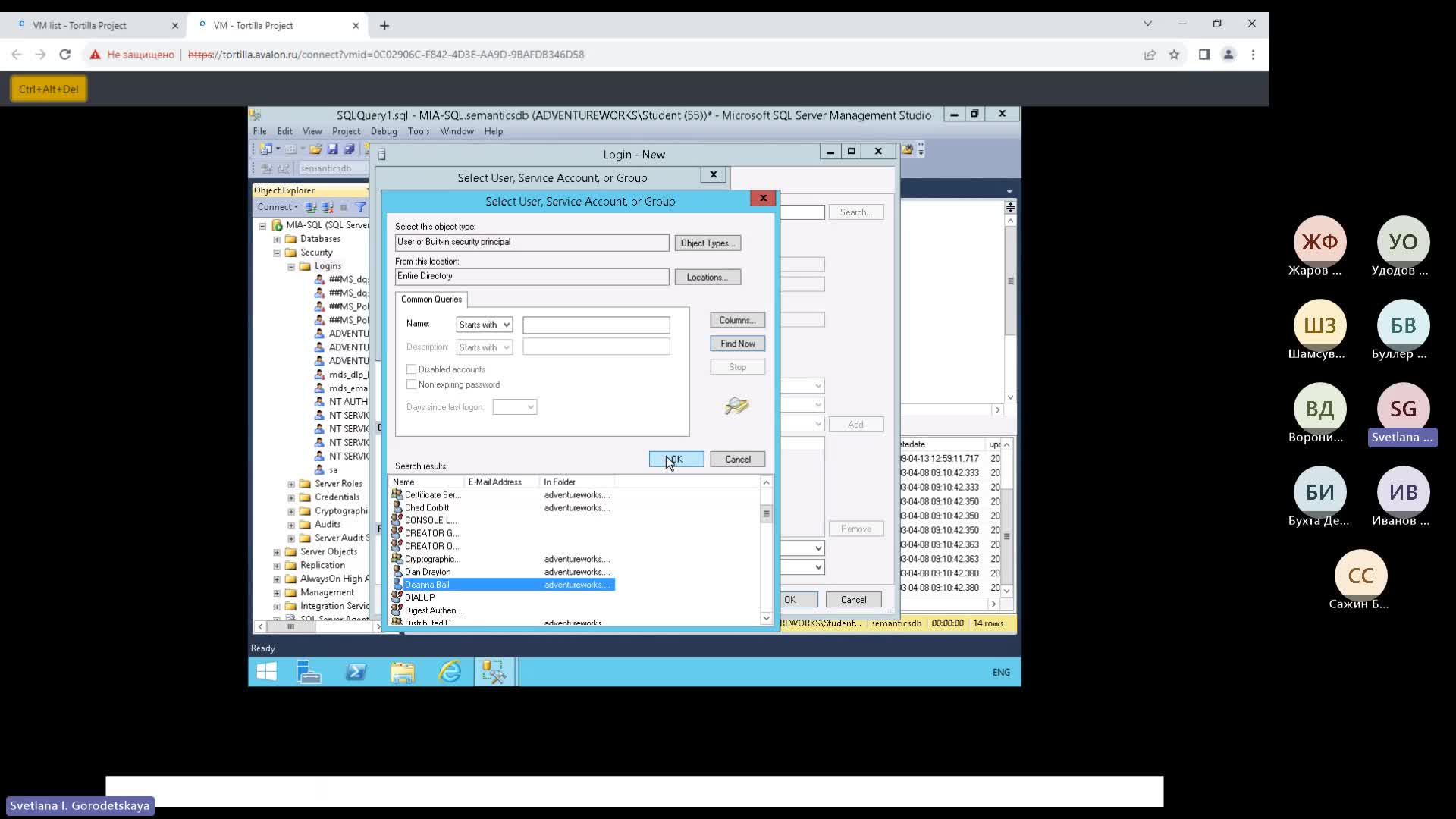Viewport: 1456px width, 819px height.
Task: Collapse the Logins tree node
Action: click(291, 267)
